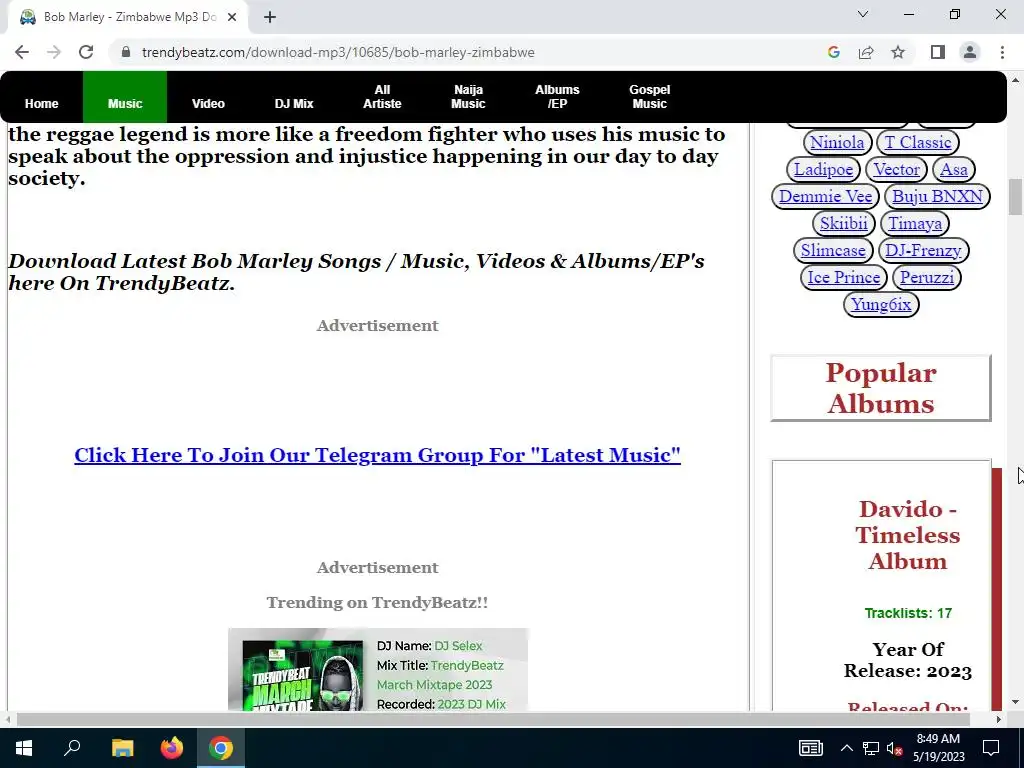Screen dimensions: 1024x768
Task: Open the Skiibii artist tag
Action: (843, 223)
